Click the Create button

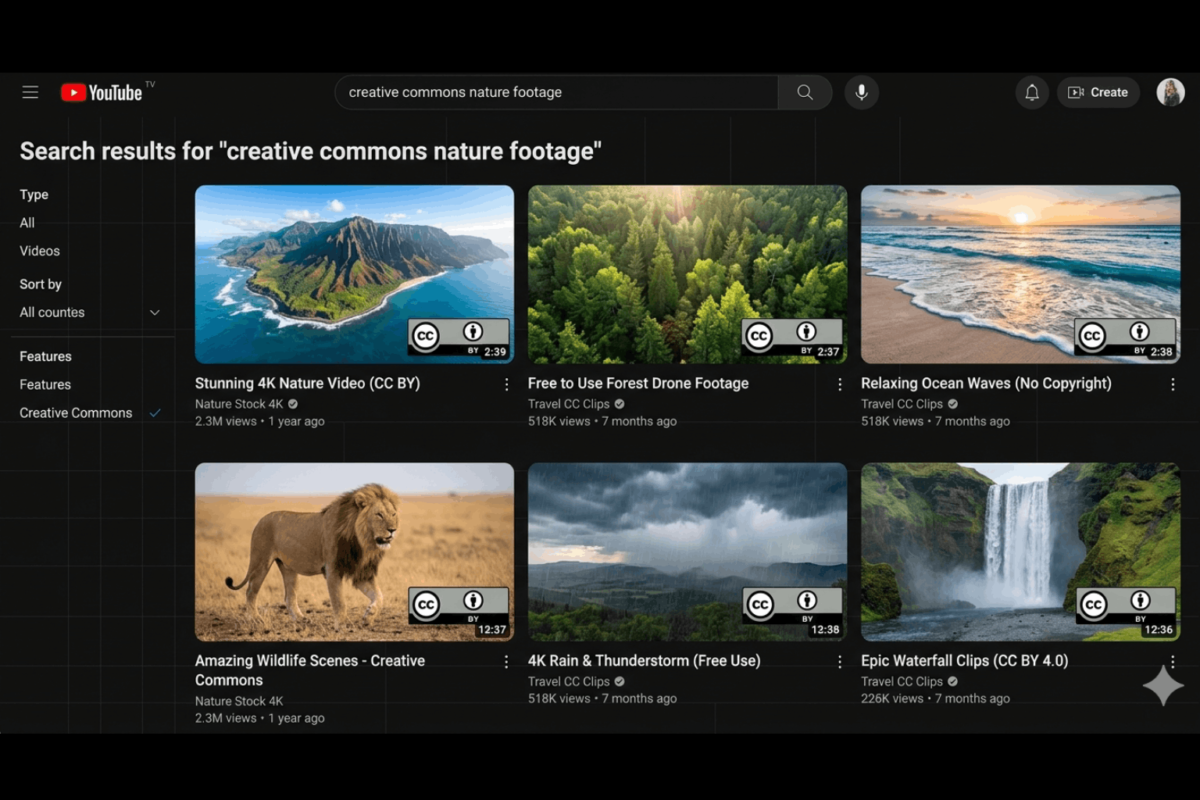1098,92
